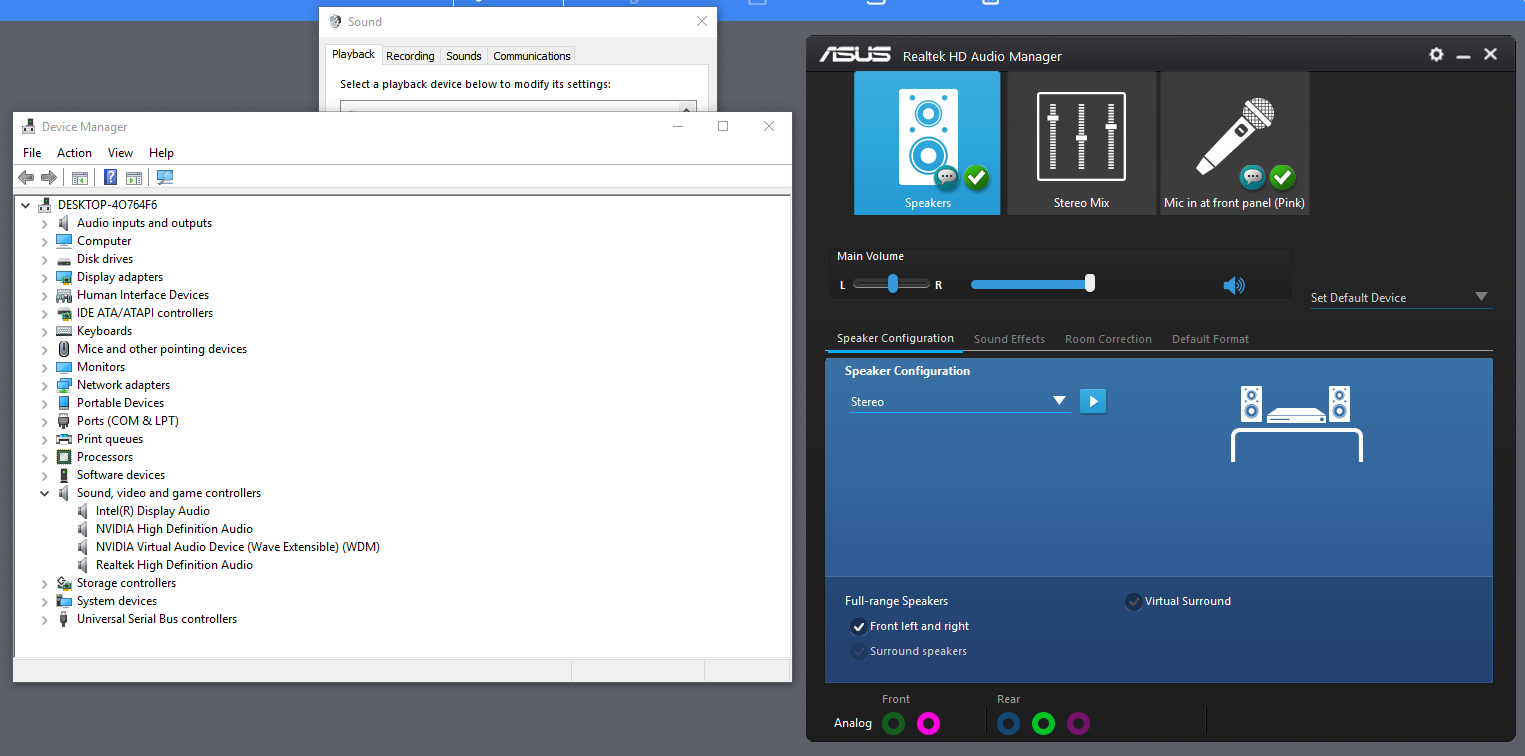Image resolution: width=1525 pixels, height=756 pixels.
Task: Click the Back arrow in Device Manager toolbar
Action: click(x=26, y=177)
